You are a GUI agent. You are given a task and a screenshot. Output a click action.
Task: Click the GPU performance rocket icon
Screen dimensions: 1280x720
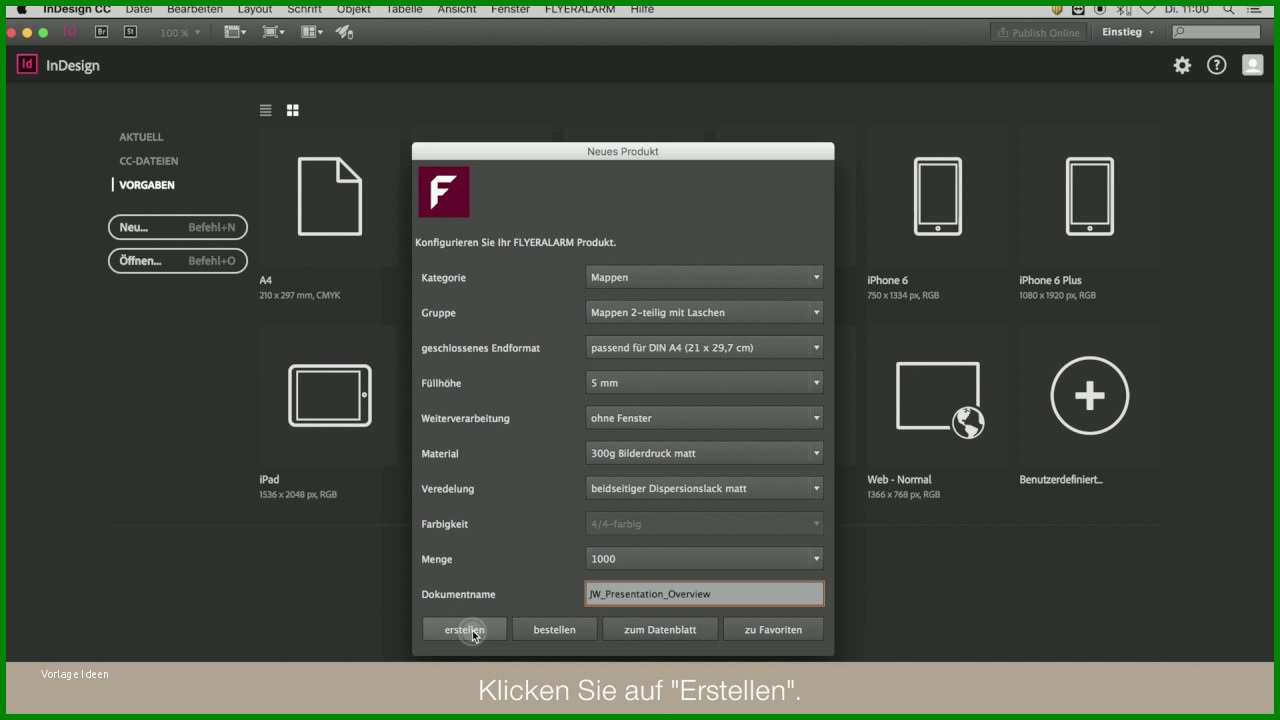[344, 32]
